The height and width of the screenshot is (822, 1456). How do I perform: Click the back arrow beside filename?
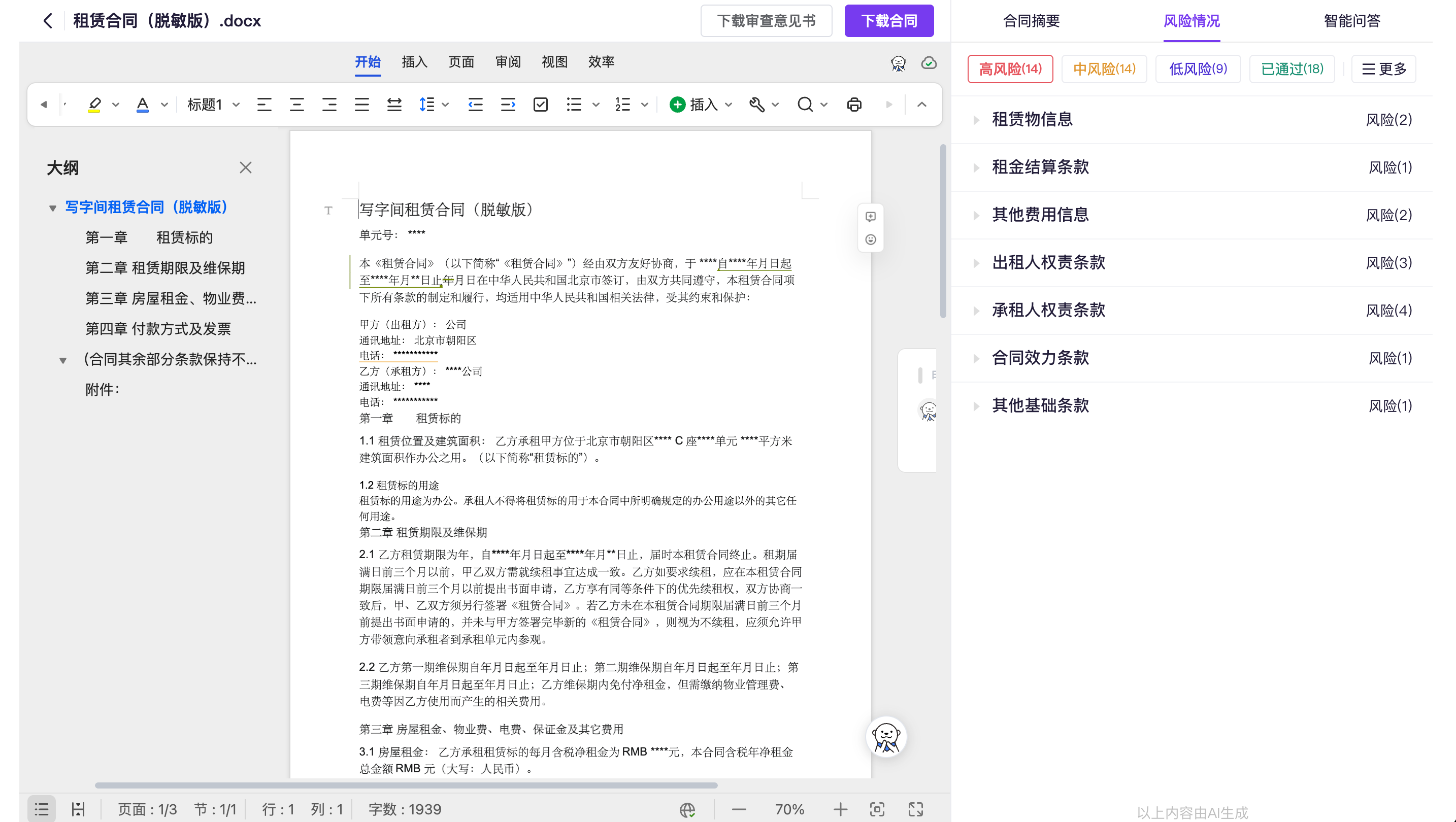click(48, 21)
